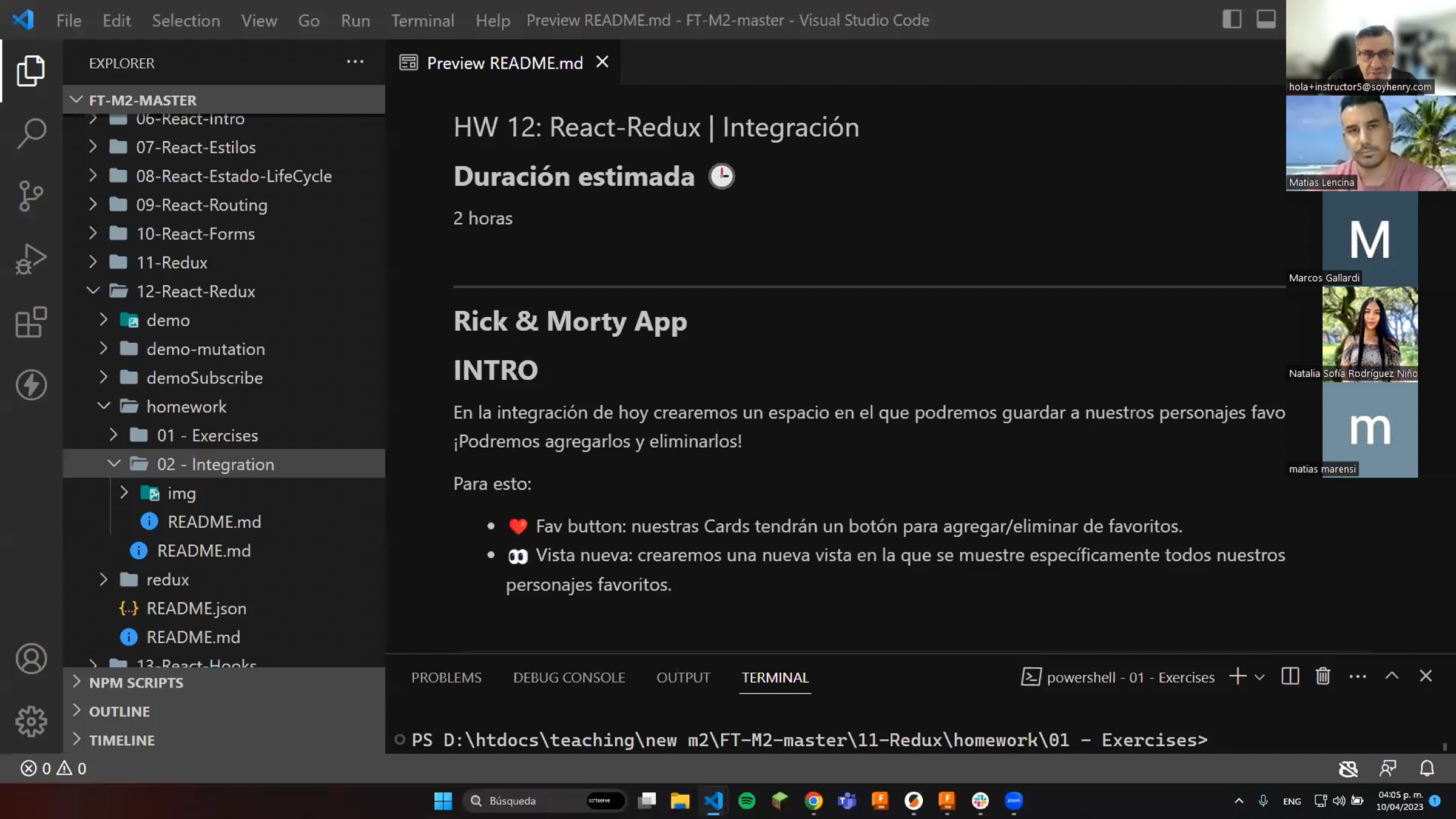Kill terminal with trash icon
Image resolution: width=1456 pixels, height=819 pixels.
click(x=1323, y=676)
